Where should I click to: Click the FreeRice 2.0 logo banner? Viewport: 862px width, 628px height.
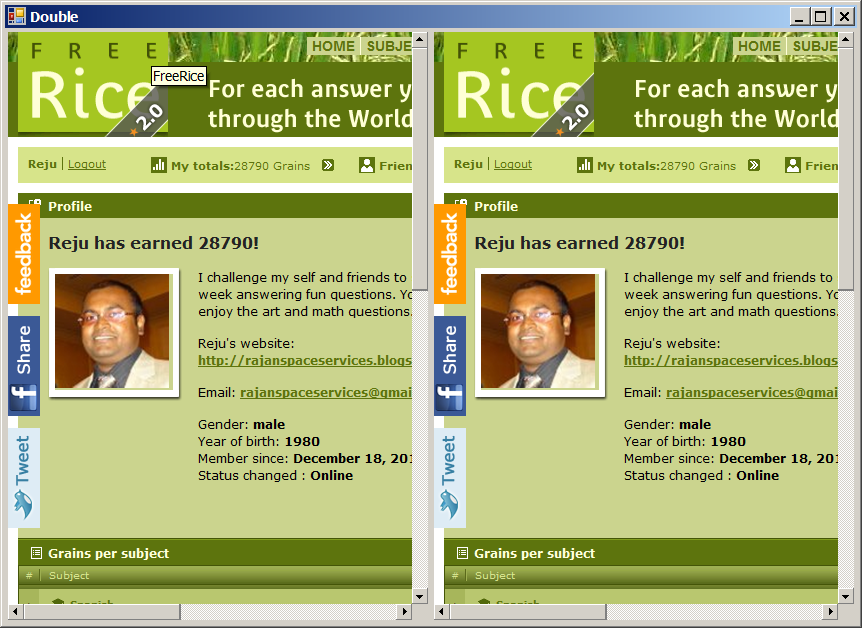93,85
